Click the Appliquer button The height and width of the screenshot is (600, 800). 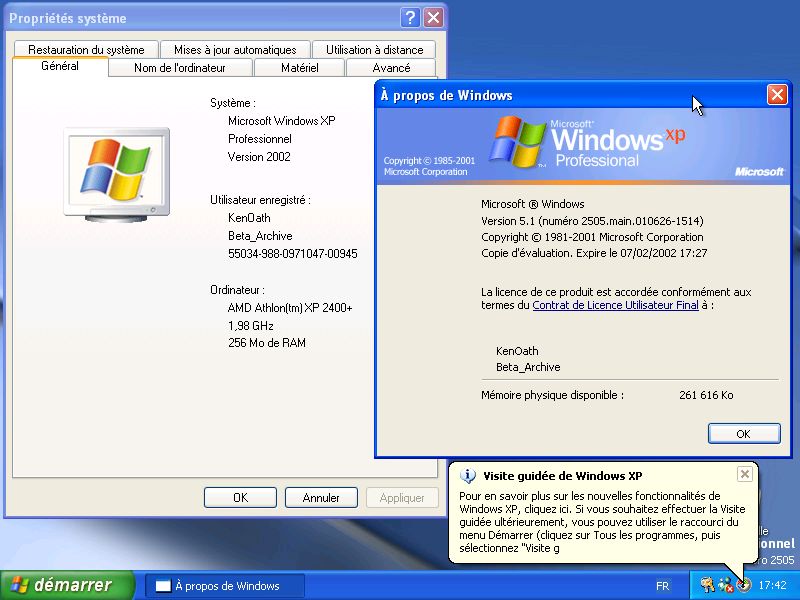402,497
